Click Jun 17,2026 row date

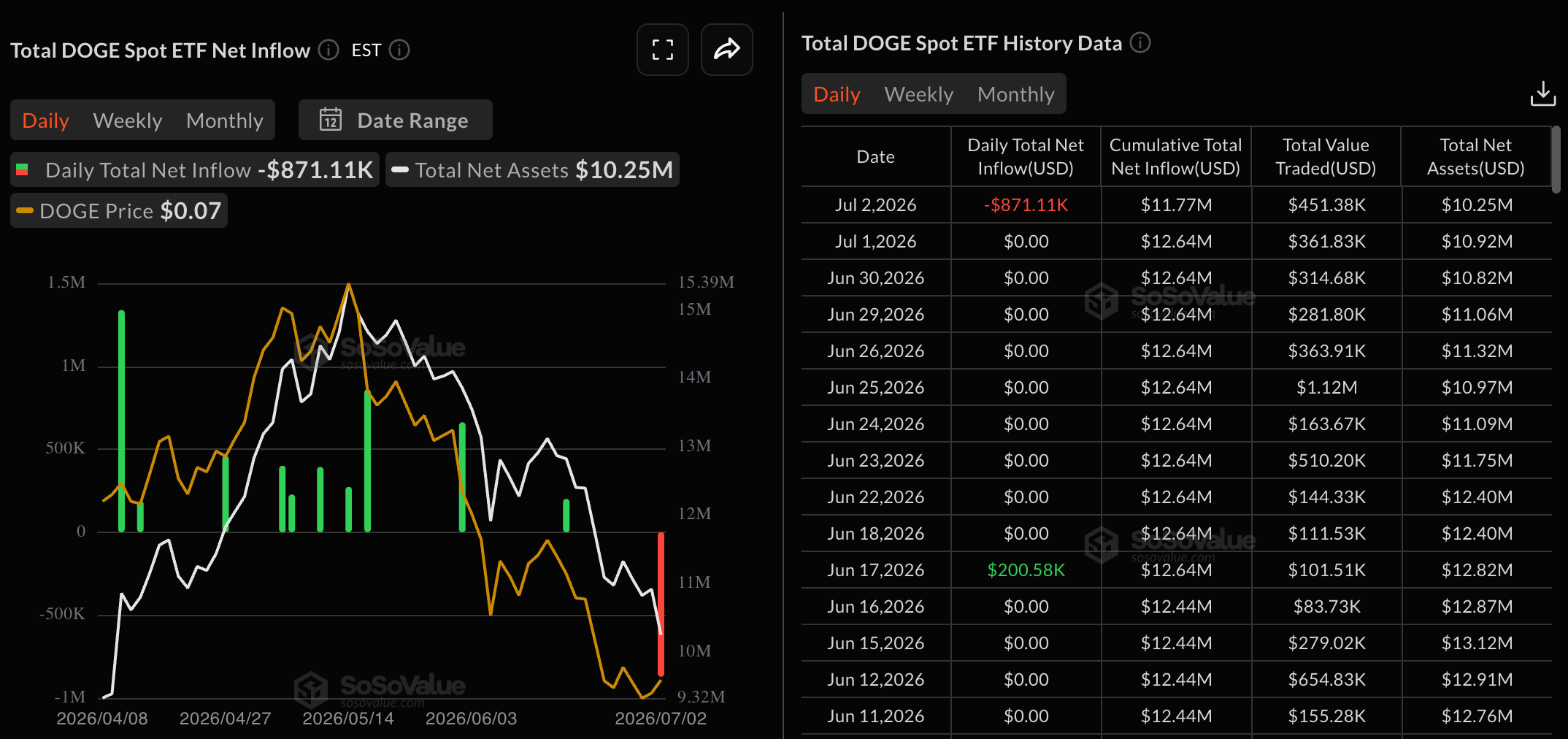click(x=875, y=570)
